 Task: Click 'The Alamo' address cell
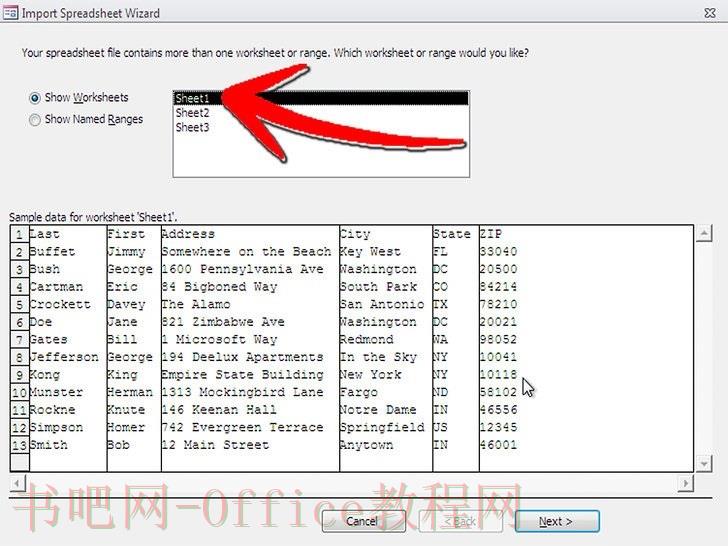(250, 305)
